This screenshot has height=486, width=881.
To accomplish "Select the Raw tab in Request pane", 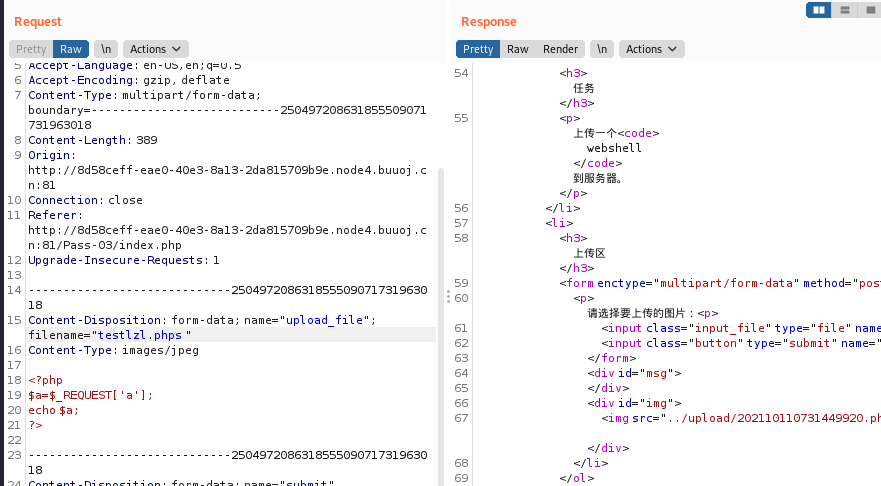I will coord(71,49).
